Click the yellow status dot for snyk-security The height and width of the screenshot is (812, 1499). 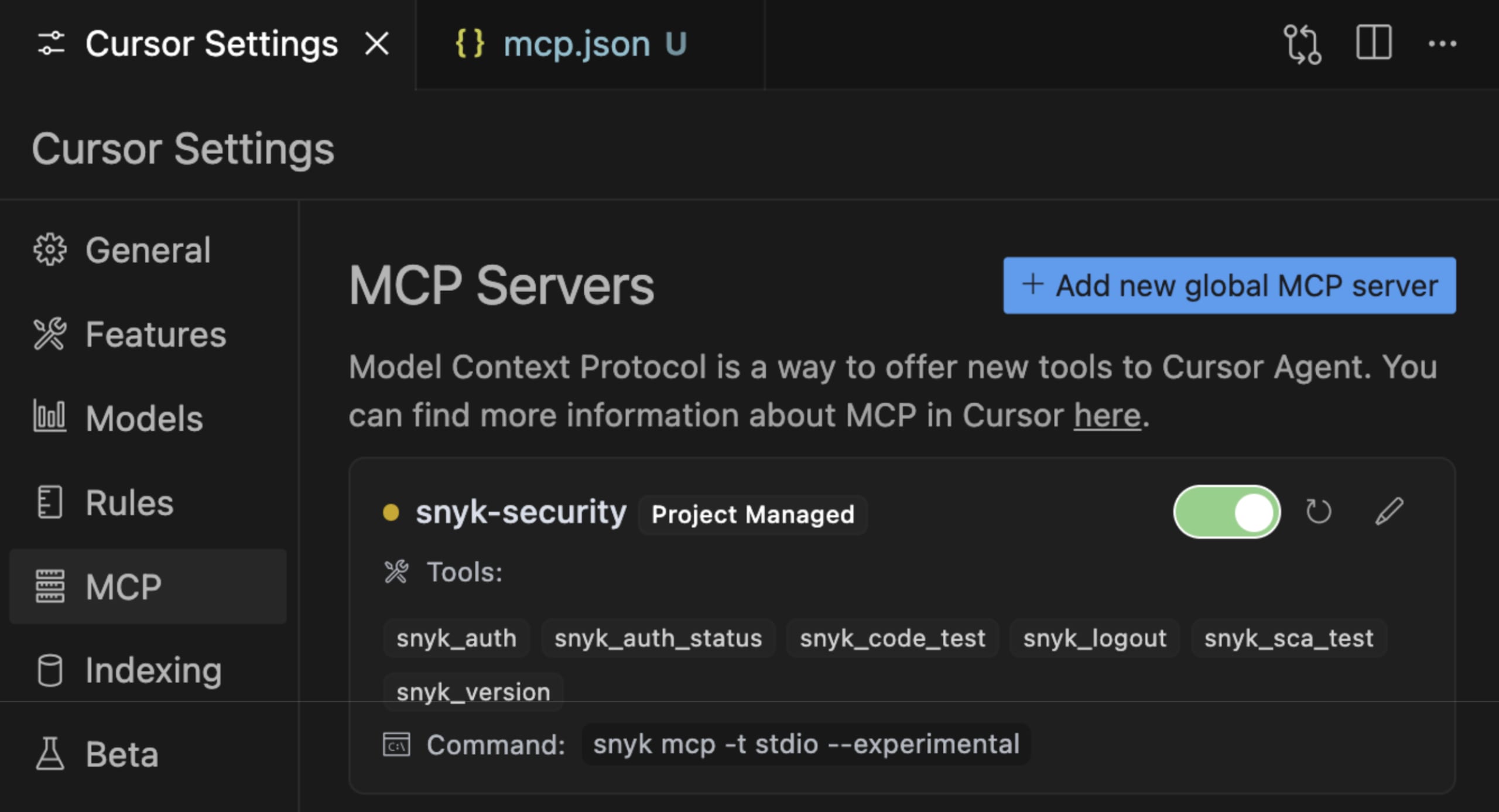391,513
